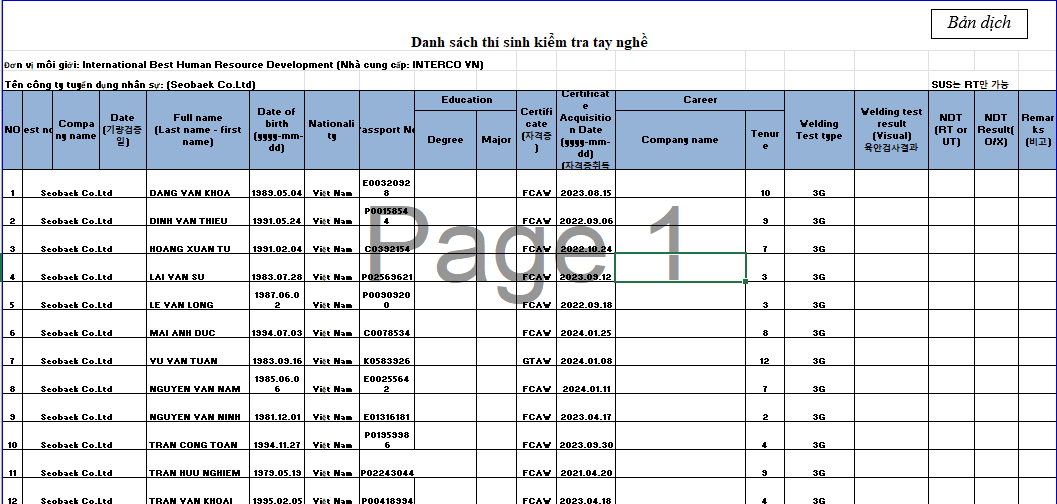The width and height of the screenshot is (1057, 504).
Task: Click the fill handle of the selected cell
Action: click(746, 282)
